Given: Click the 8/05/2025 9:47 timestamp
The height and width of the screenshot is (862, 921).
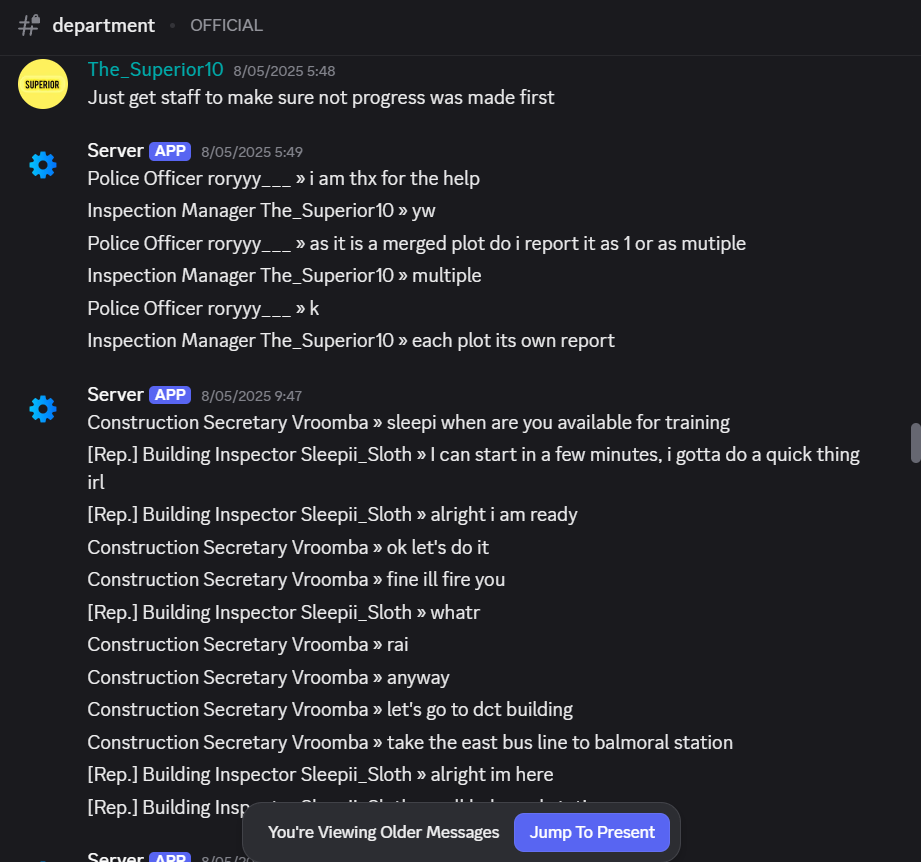Looking at the screenshot, I should pos(251,396).
